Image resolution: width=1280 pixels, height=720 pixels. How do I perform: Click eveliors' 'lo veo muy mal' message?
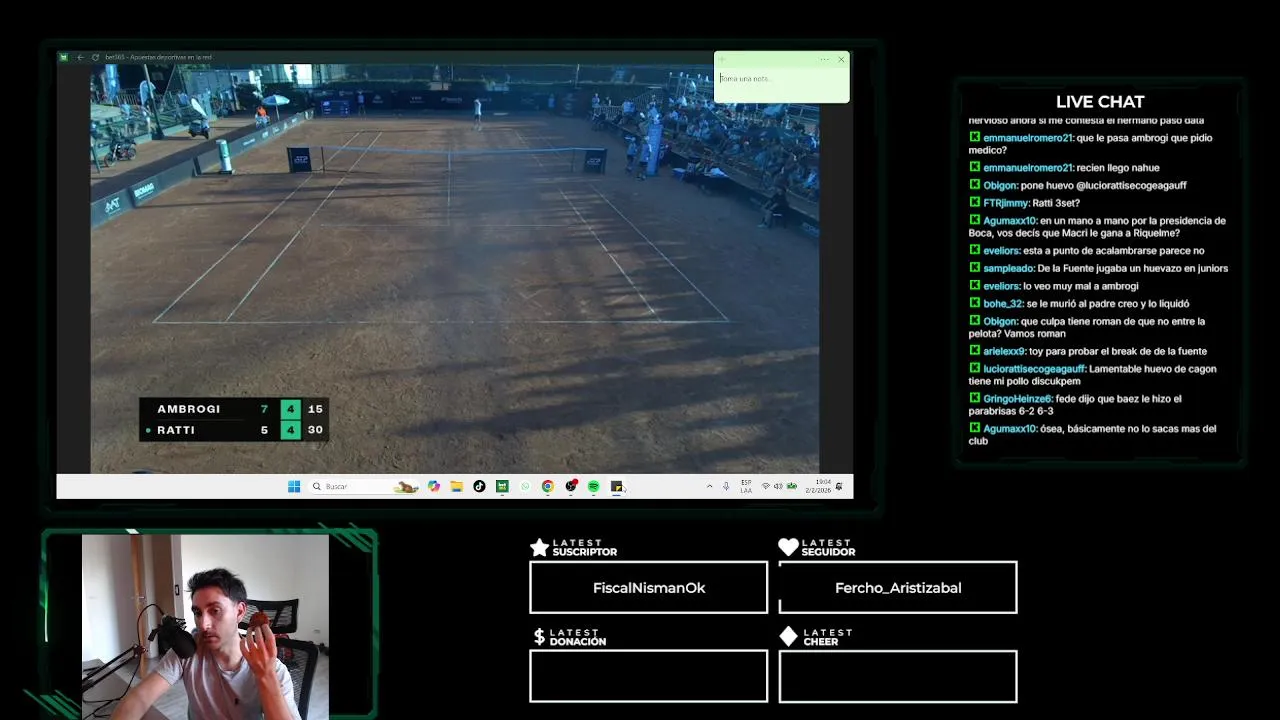click(1054, 286)
